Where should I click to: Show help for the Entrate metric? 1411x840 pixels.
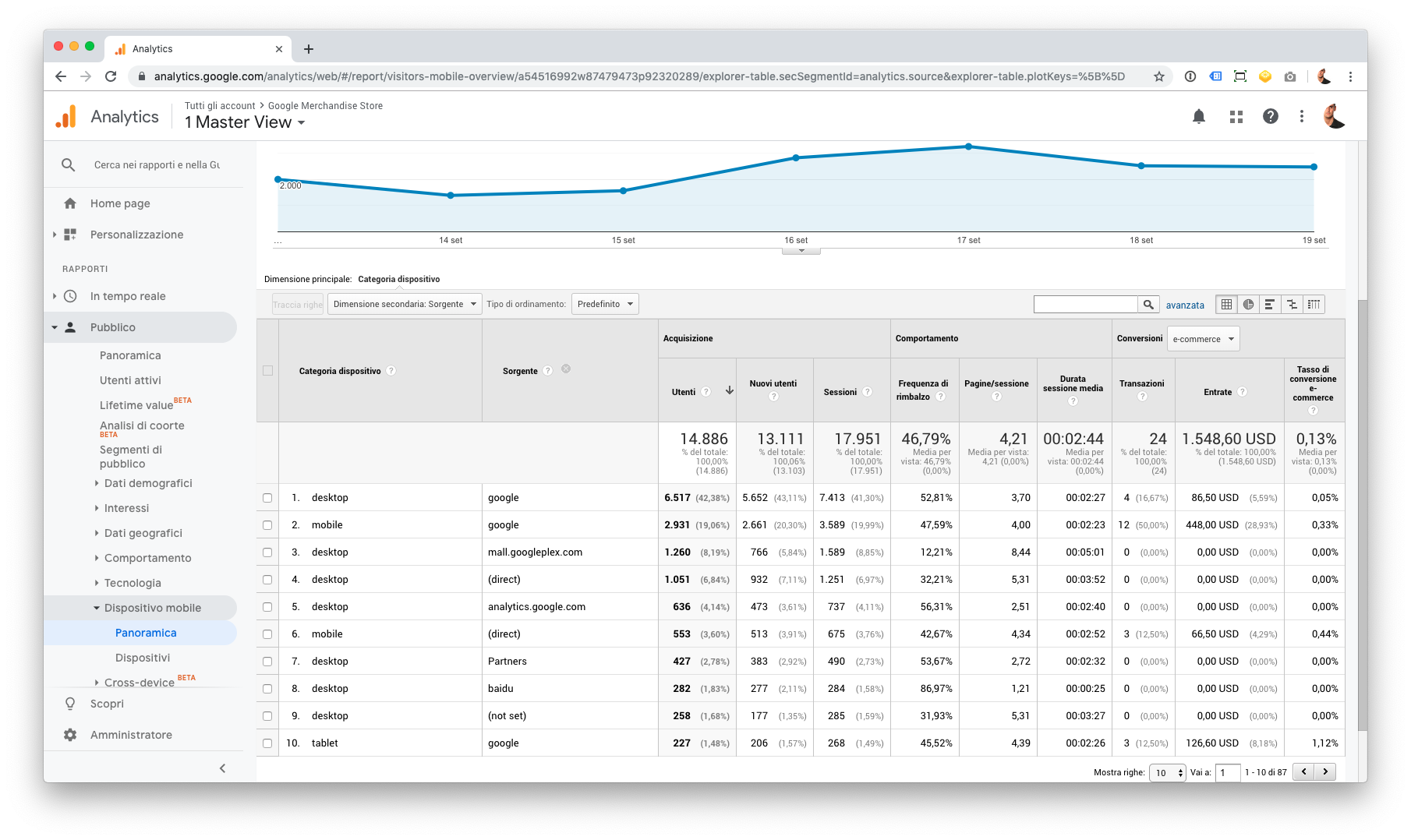[x=1243, y=392]
